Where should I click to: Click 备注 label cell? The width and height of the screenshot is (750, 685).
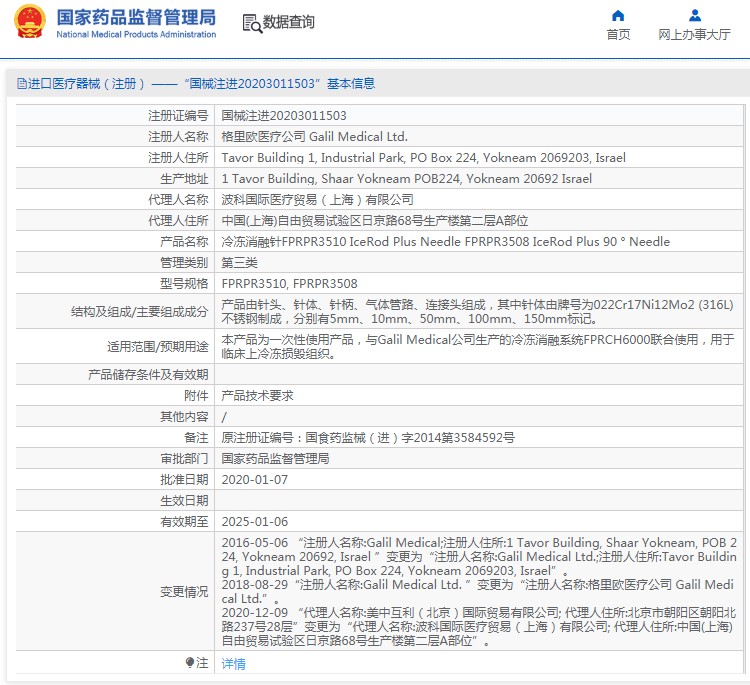click(x=115, y=438)
